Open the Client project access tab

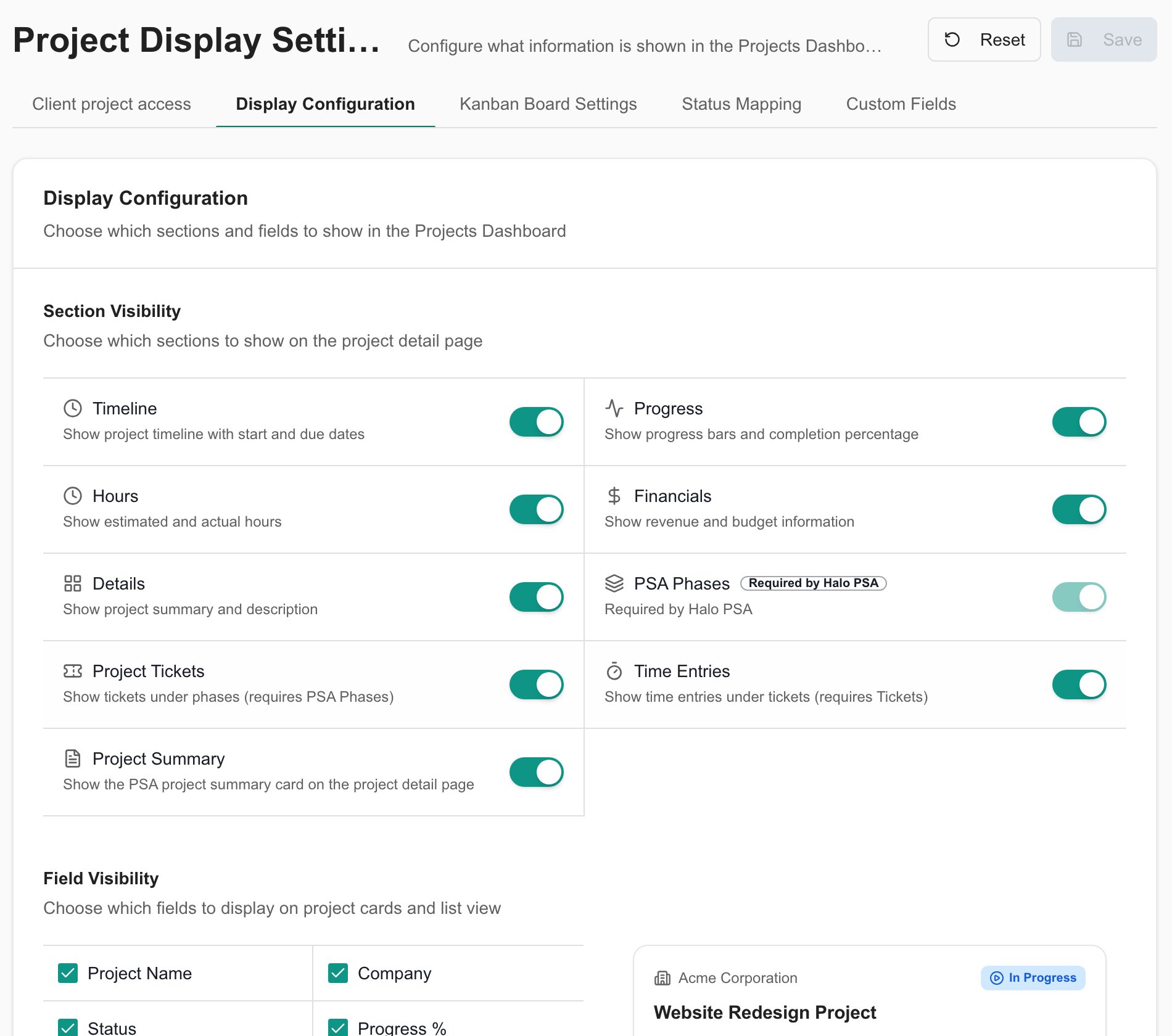[x=112, y=104]
